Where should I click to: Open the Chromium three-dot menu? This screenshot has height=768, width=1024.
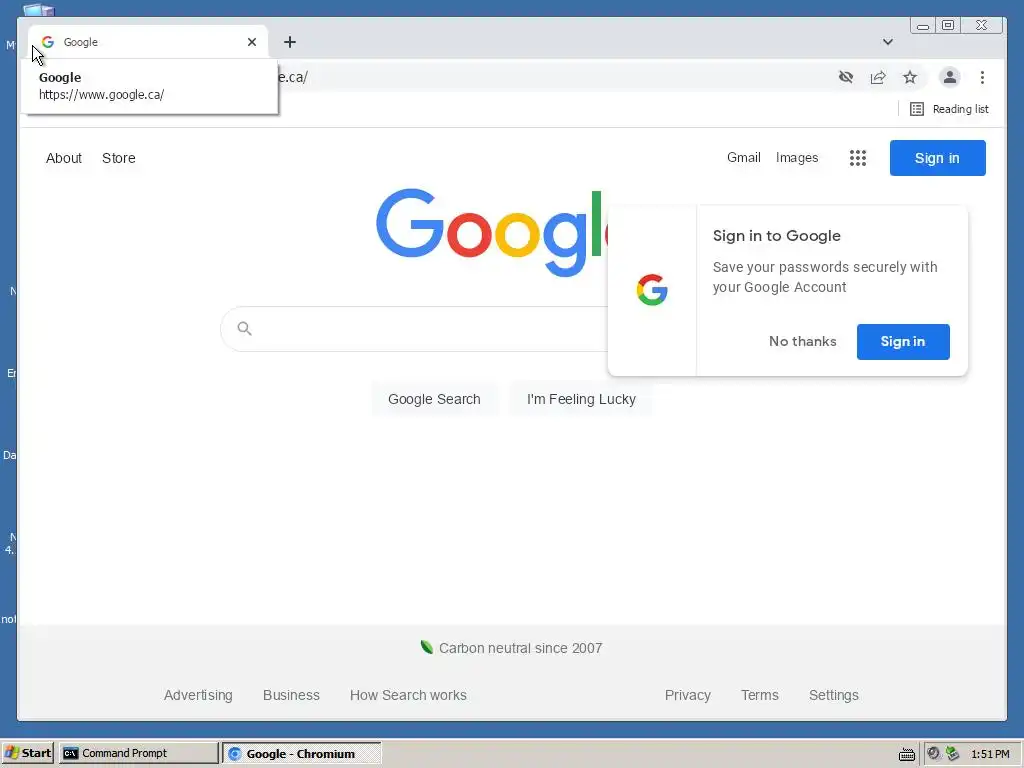982,77
